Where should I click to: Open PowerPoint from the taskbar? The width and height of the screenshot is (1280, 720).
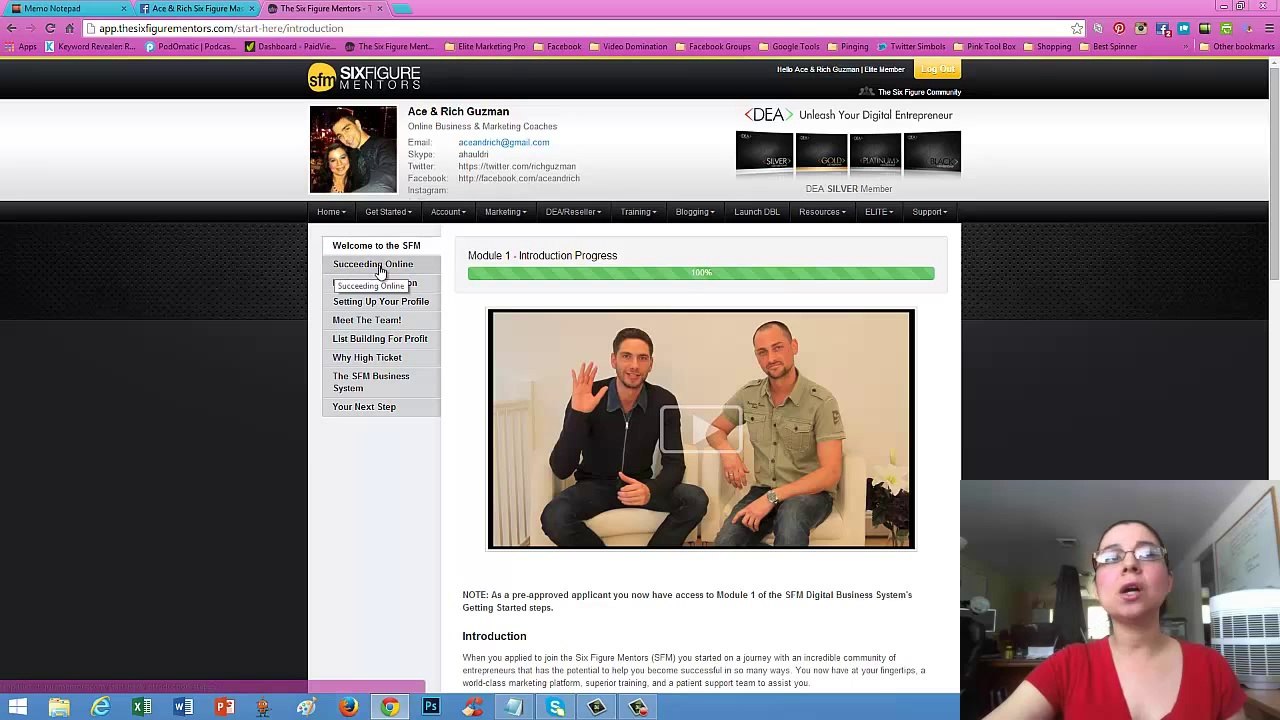click(225, 708)
